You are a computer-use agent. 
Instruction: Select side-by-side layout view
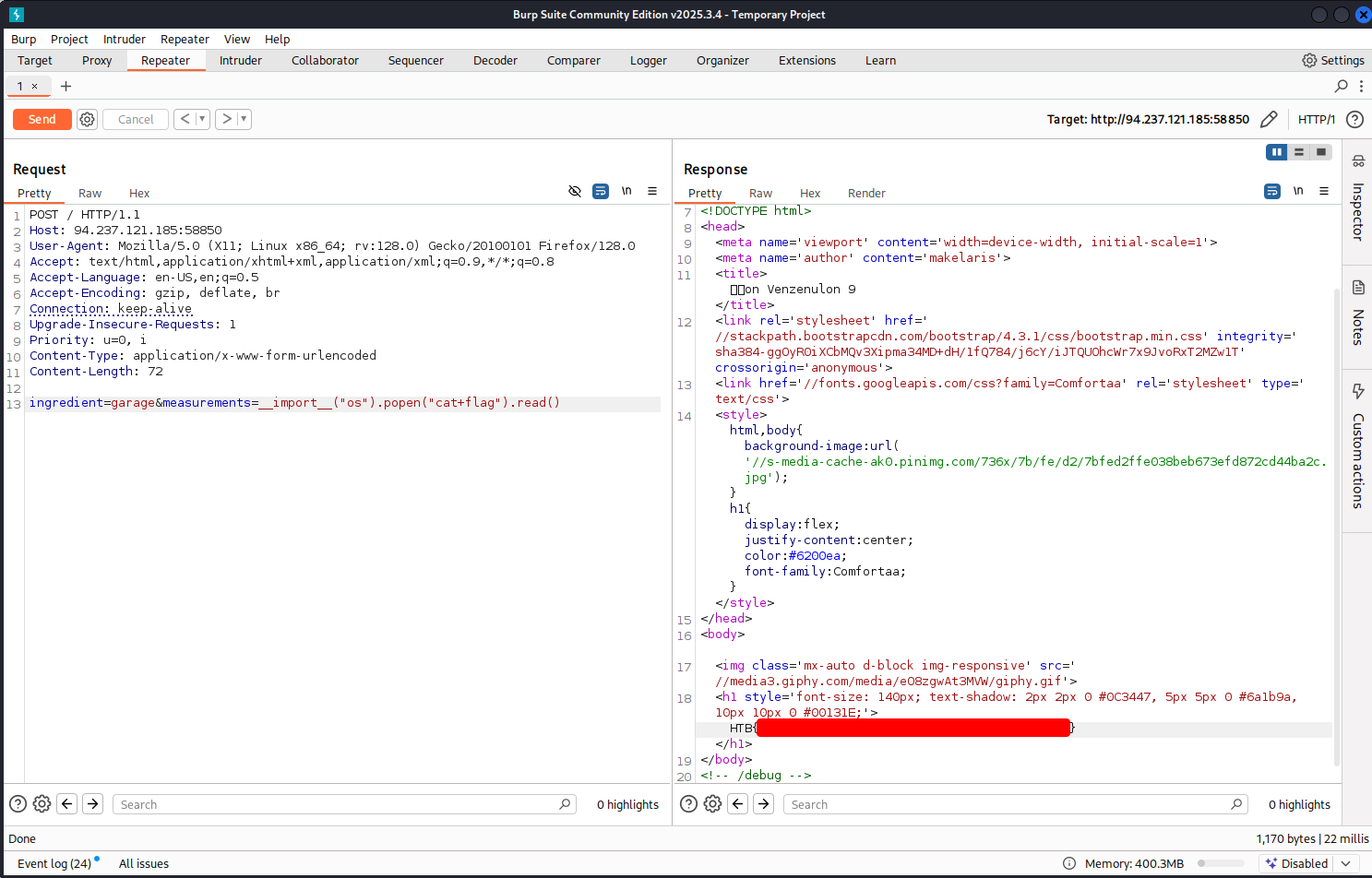1277,152
